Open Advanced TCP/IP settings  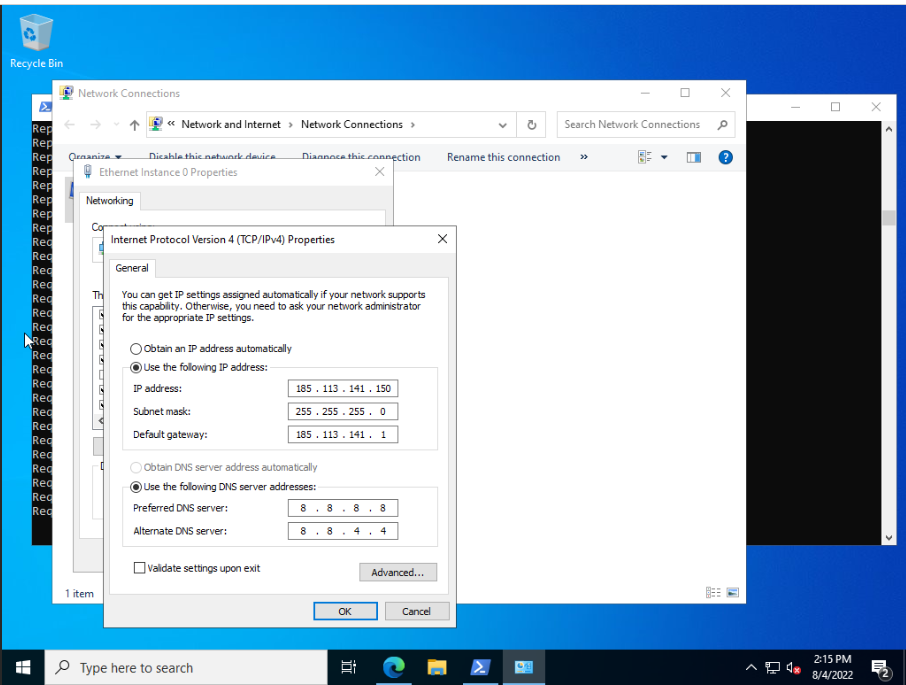398,572
